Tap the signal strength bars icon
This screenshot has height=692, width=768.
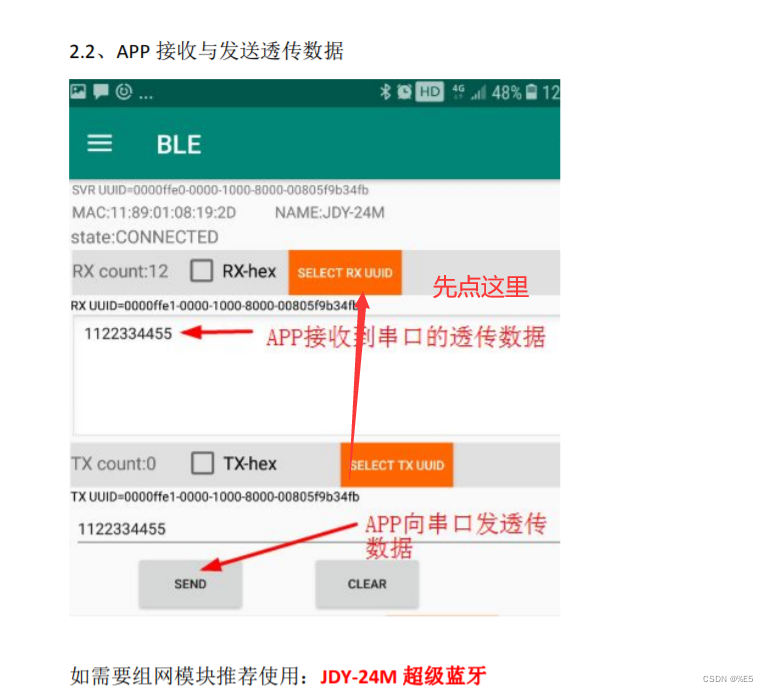click(479, 92)
